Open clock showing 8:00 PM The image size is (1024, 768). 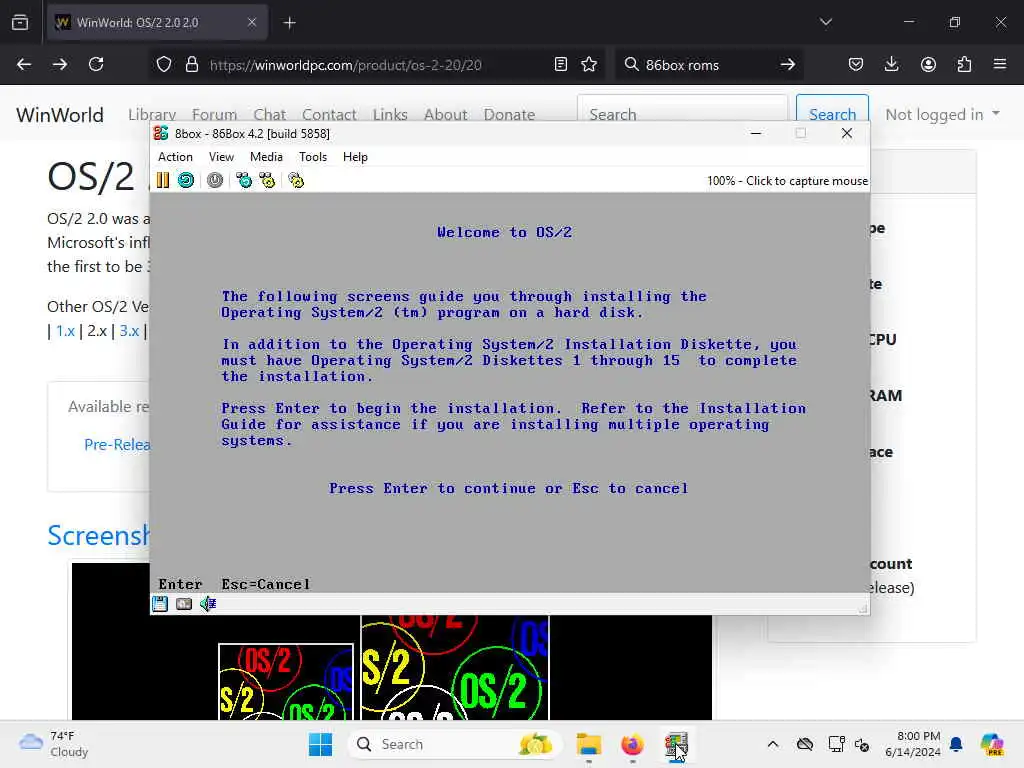[x=913, y=744]
